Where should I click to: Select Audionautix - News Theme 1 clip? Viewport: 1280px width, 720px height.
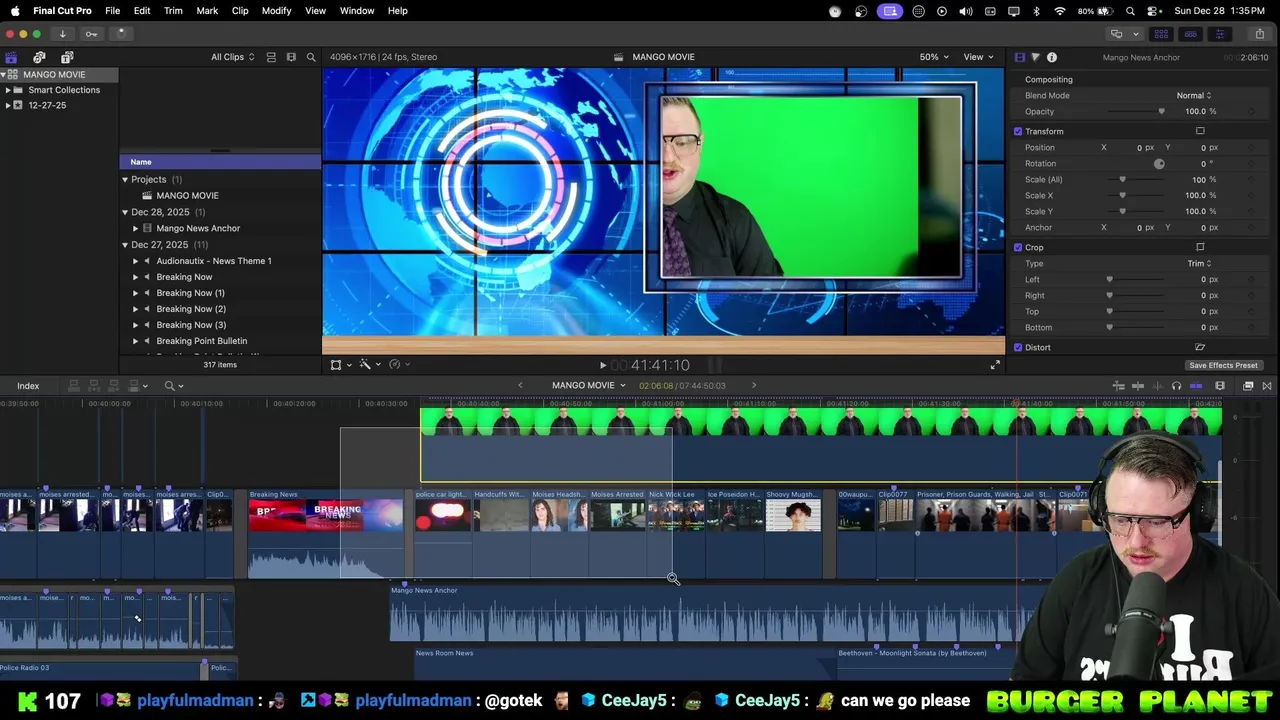(x=214, y=261)
